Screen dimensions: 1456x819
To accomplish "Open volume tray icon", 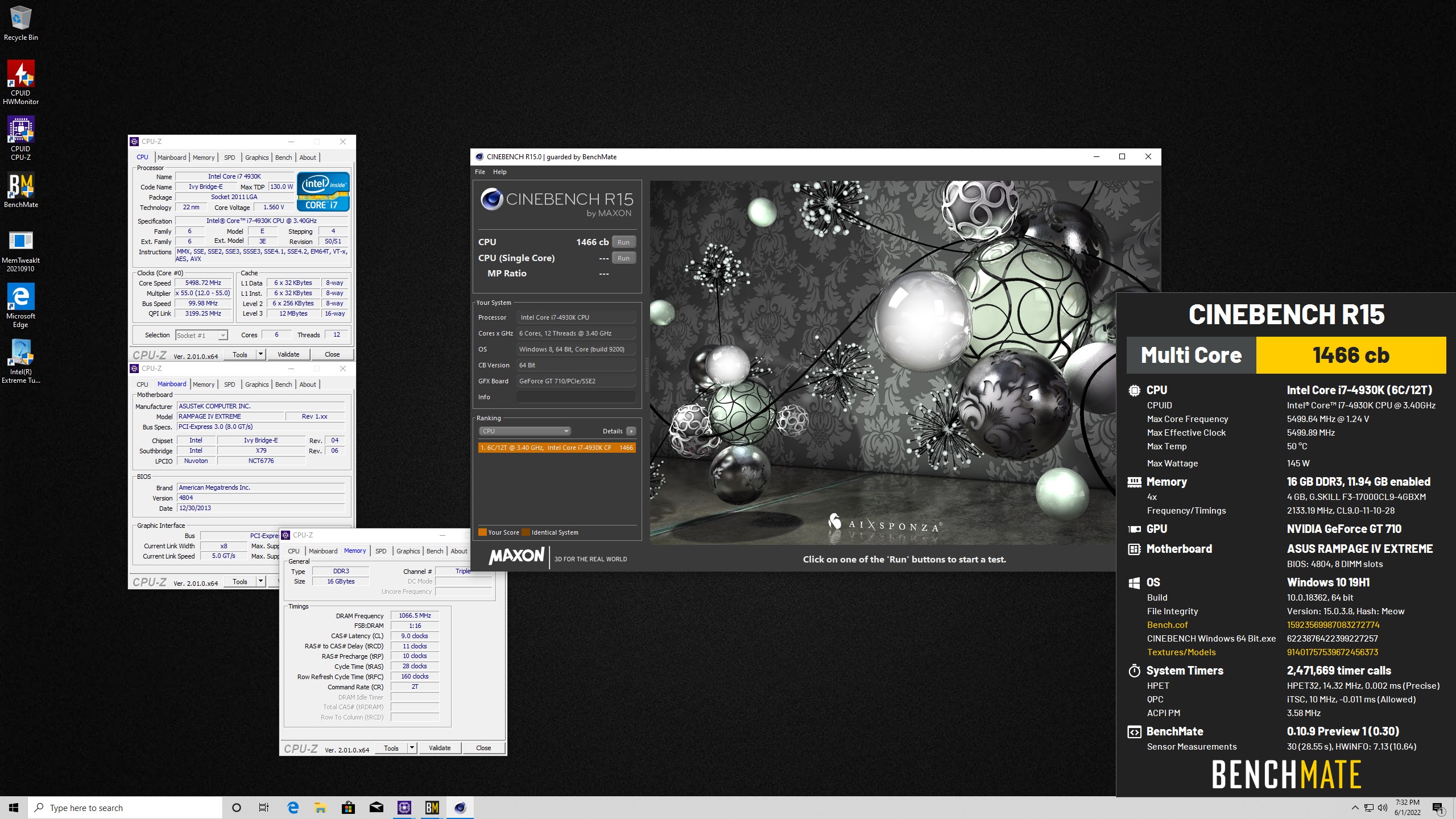I will click(1383, 808).
